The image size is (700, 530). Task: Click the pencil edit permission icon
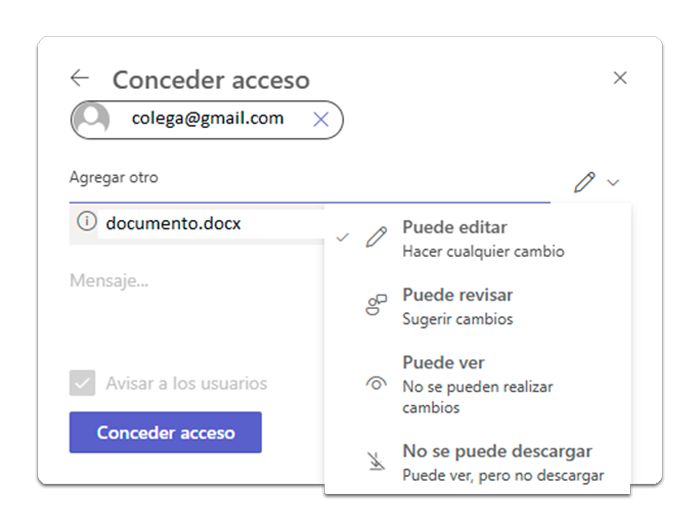pyautogui.click(x=585, y=182)
